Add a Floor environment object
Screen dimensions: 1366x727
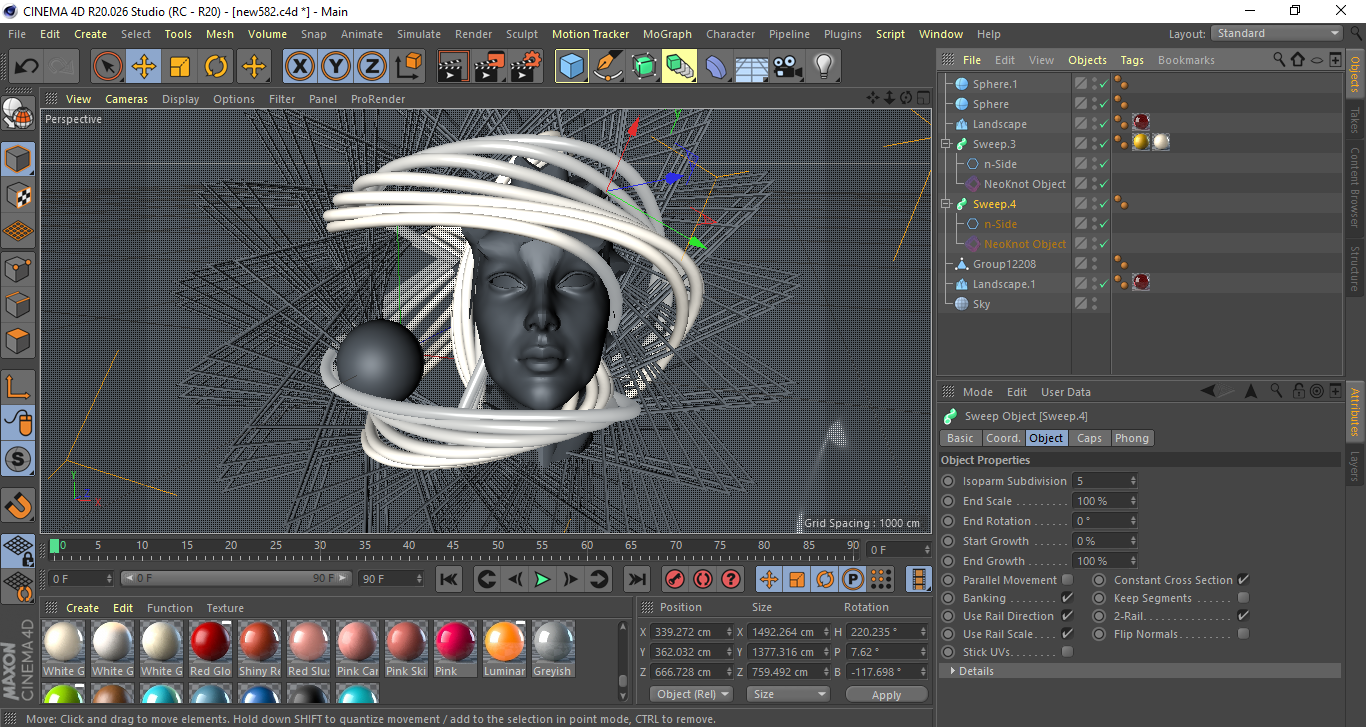(x=752, y=67)
